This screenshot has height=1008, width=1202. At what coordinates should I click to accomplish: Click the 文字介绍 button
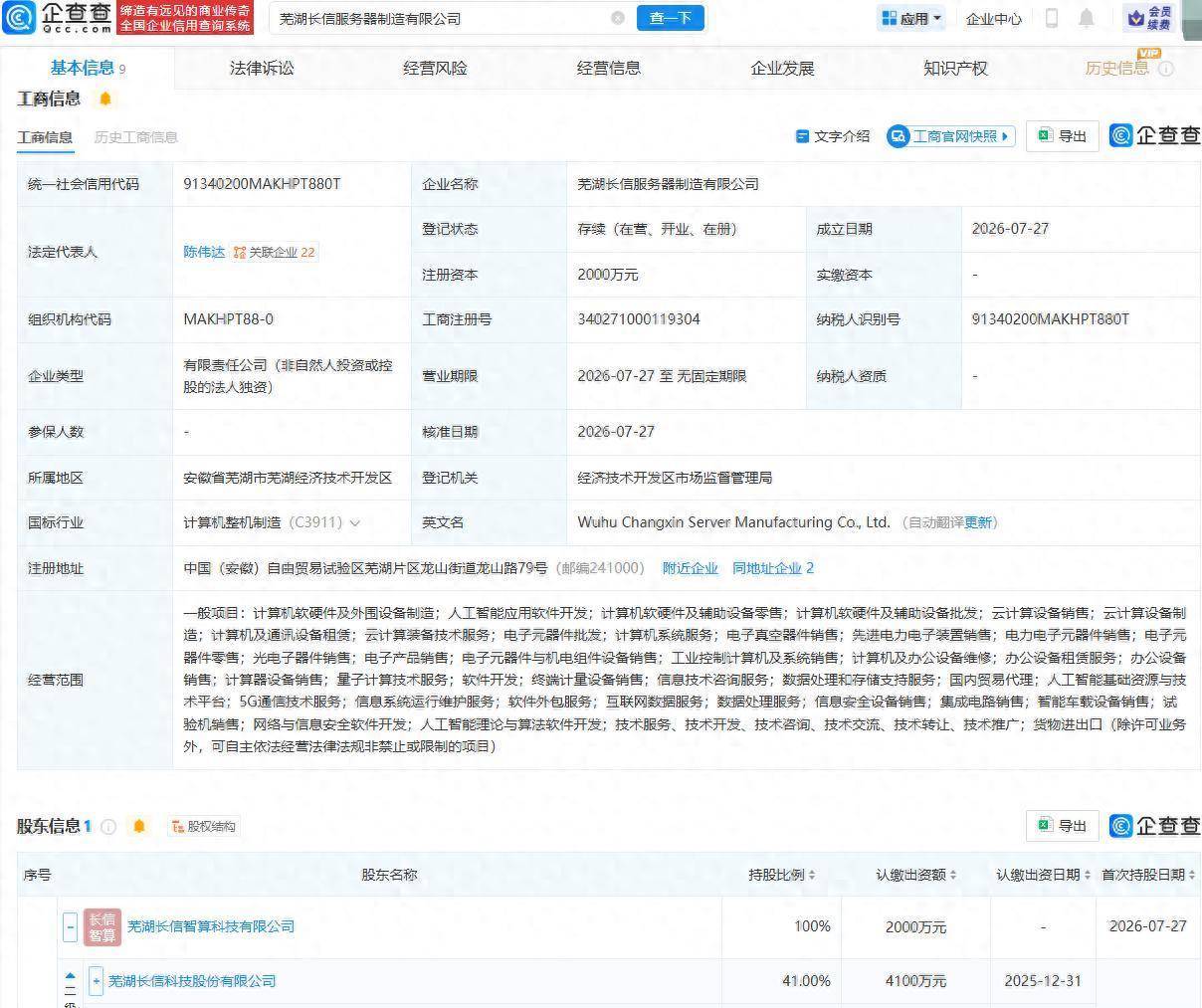point(832,136)
